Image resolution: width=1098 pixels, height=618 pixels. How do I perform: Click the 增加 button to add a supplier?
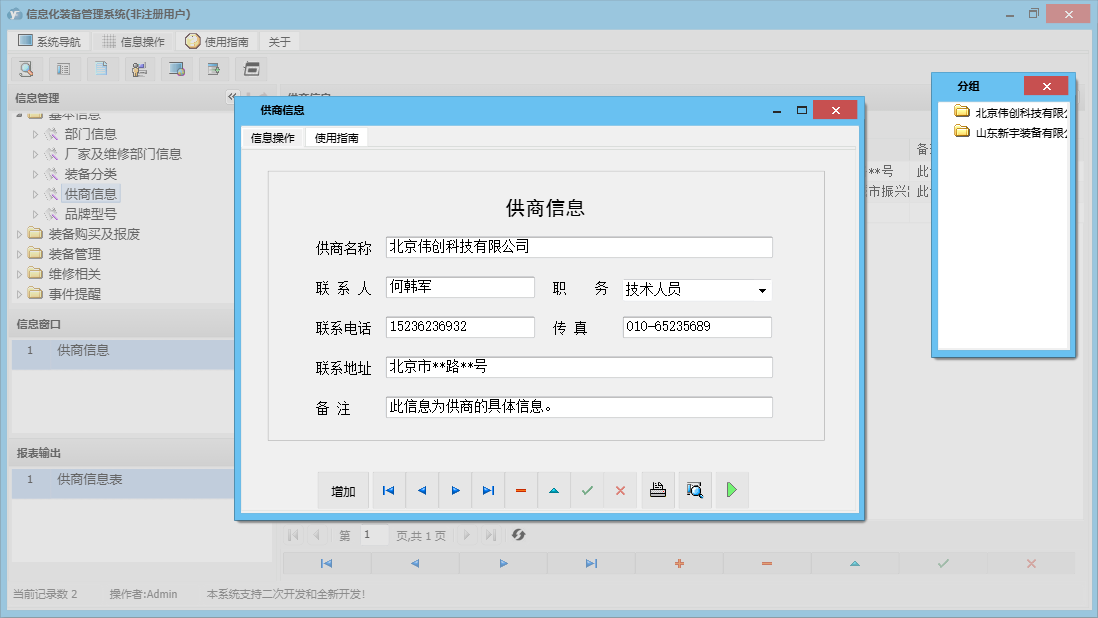pos(343,490)
